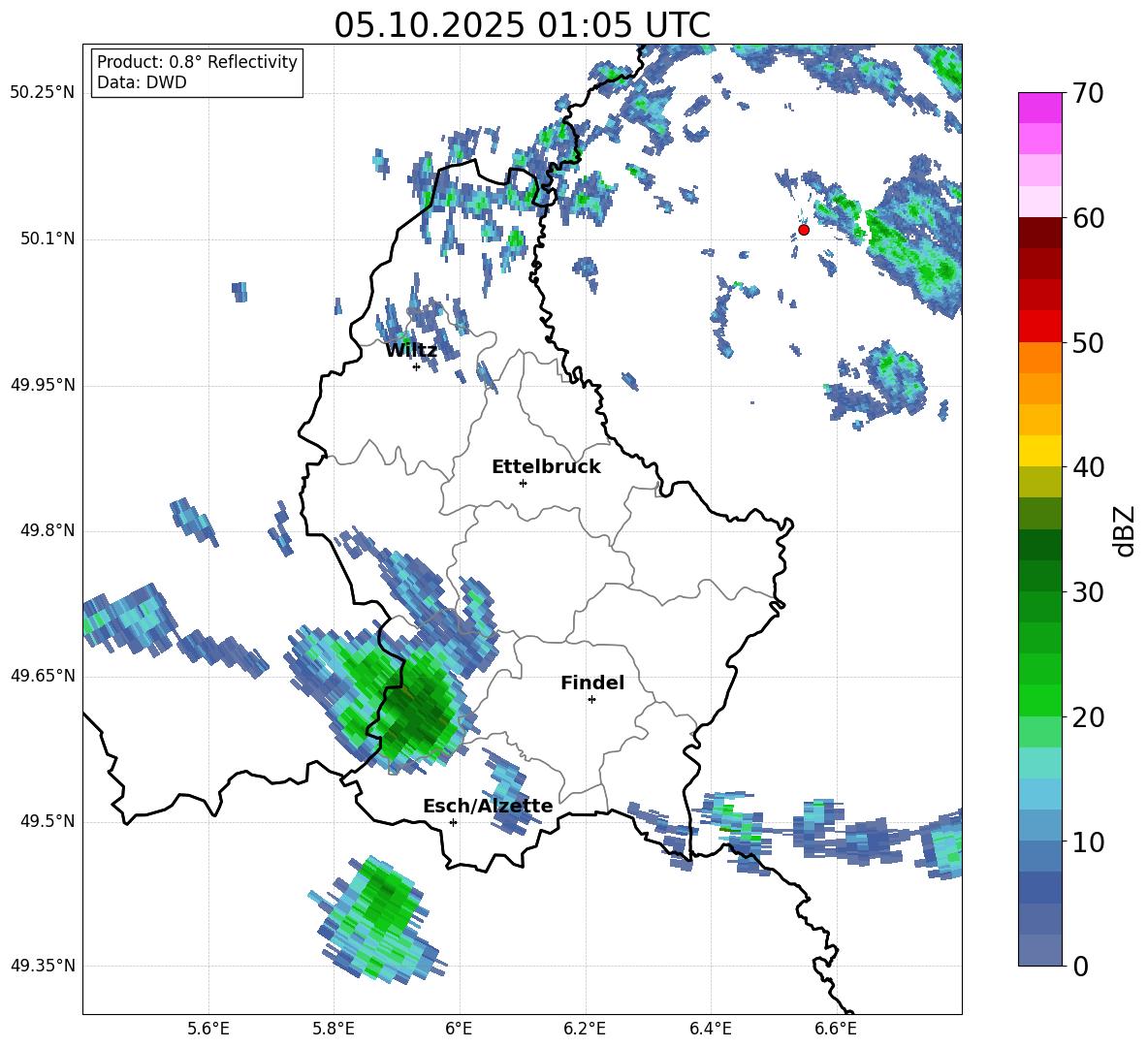The height and width of the screenshot is (1048, 1148).
Task: Click the yellow colorbar segment at 40
Action: (x=1039, y=451)
